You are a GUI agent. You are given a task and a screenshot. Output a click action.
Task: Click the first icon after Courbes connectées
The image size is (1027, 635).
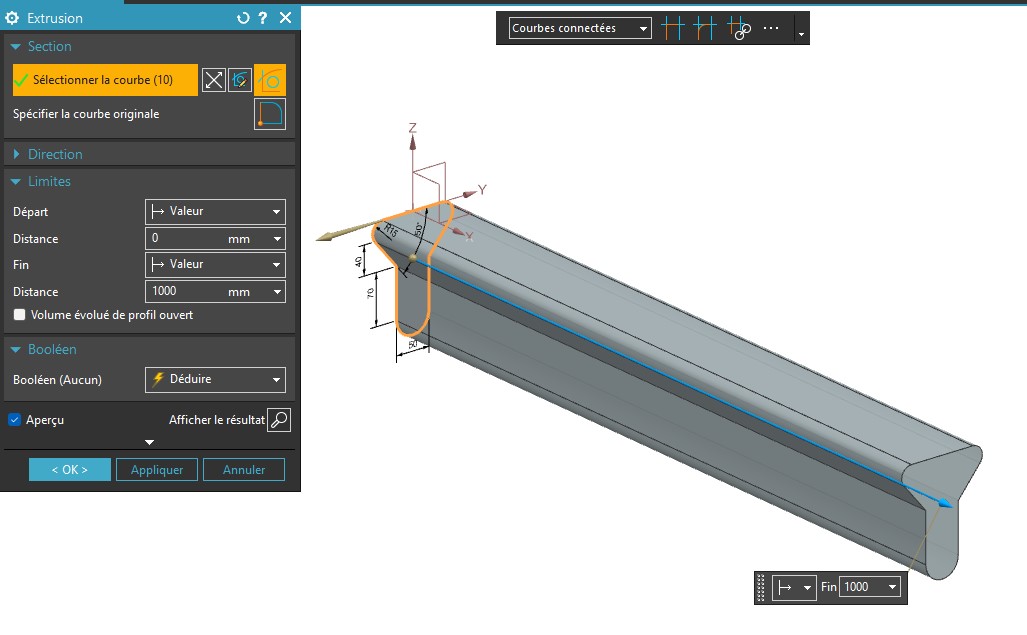pyautogui.click(x=673, y=28)
